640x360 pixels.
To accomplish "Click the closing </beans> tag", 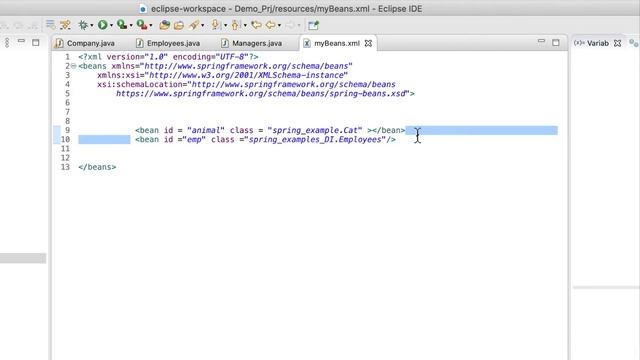I will [x=97, y=167].
